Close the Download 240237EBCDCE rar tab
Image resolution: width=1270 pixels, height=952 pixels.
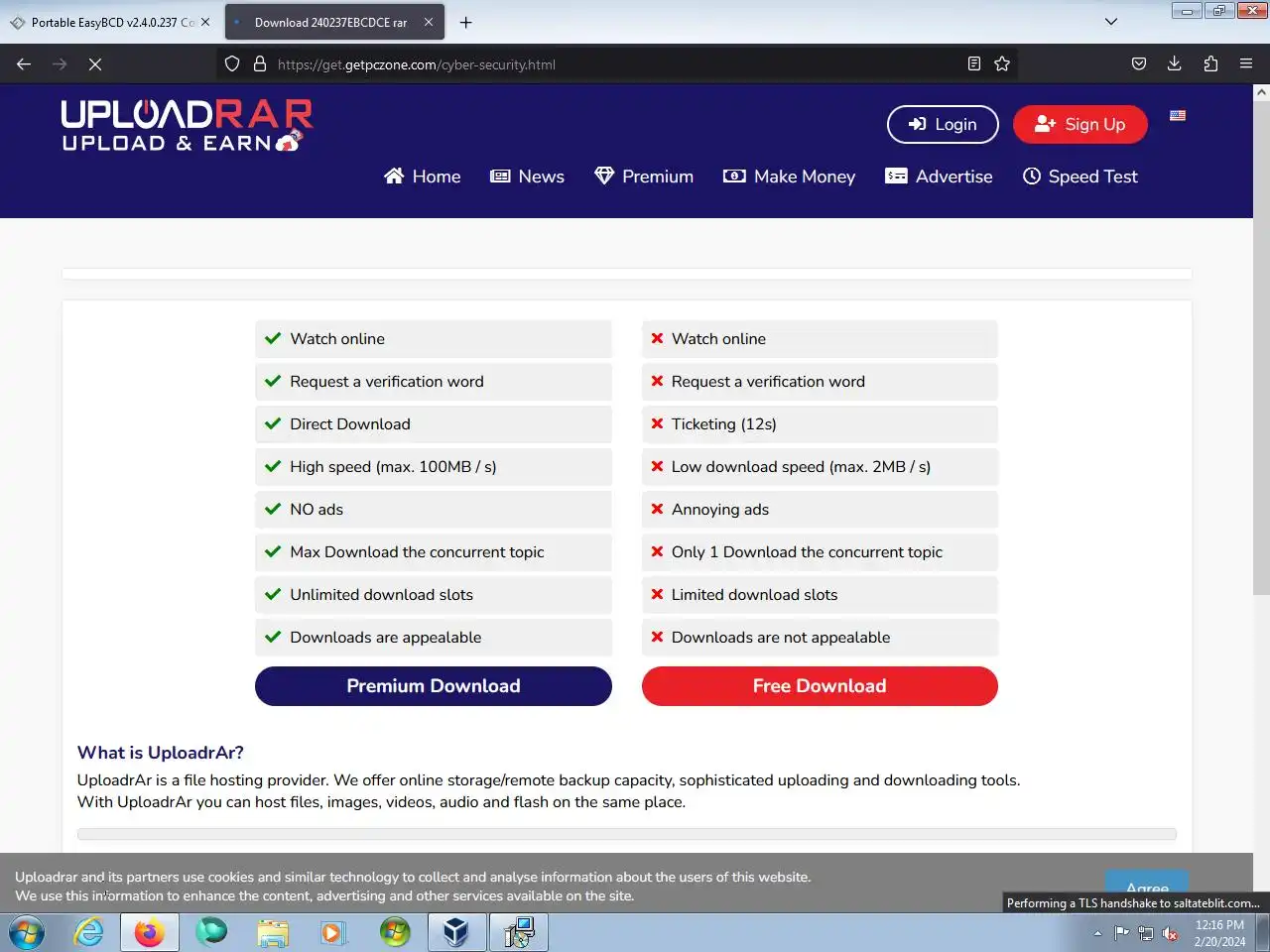coord(429,22)
